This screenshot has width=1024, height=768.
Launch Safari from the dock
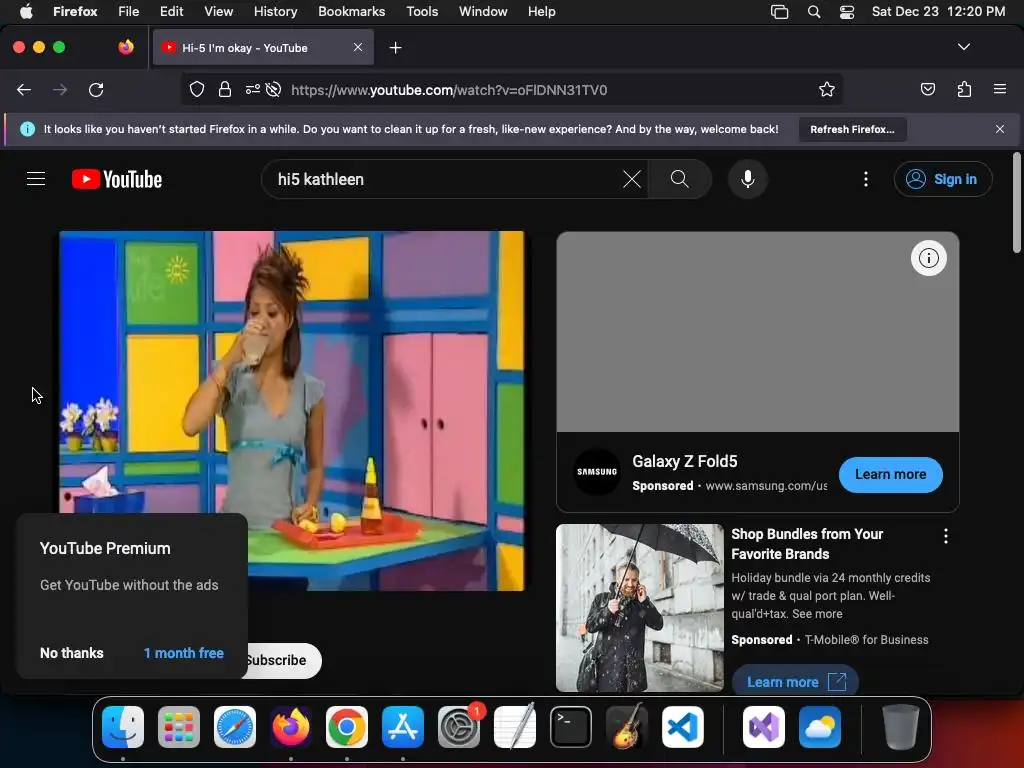(235, 727)
